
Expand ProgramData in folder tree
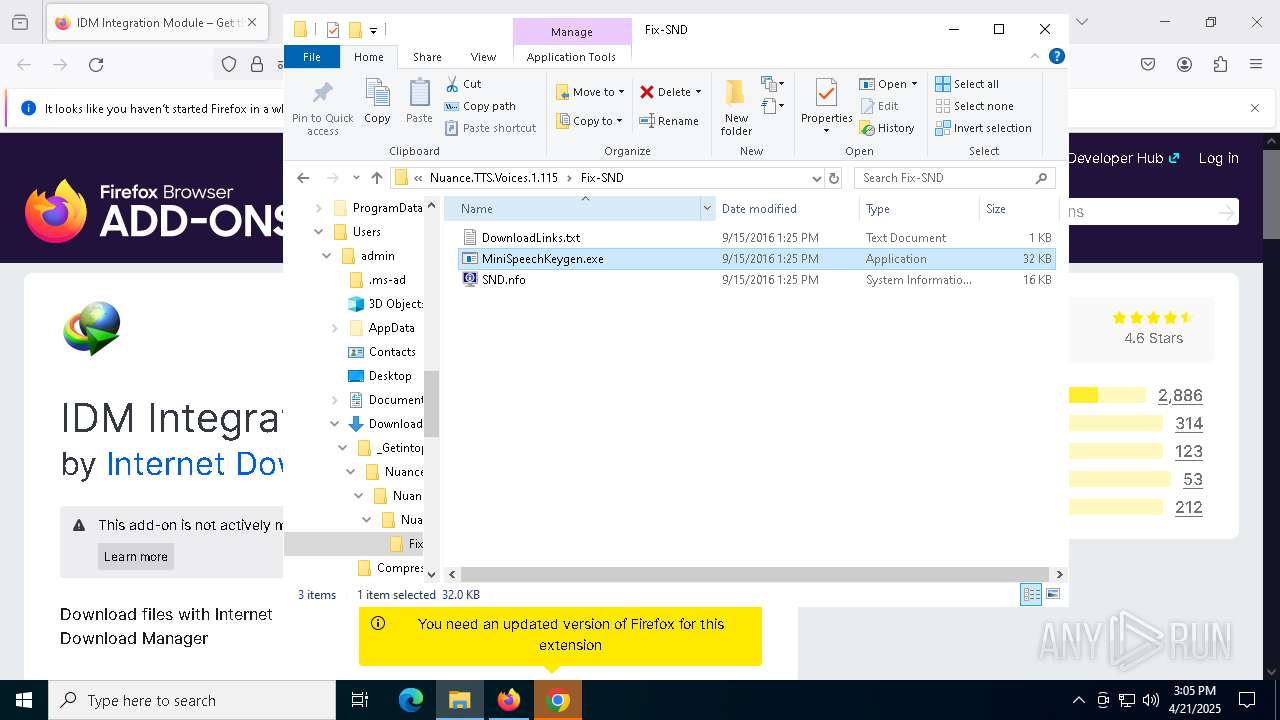(x=319, y=208)
